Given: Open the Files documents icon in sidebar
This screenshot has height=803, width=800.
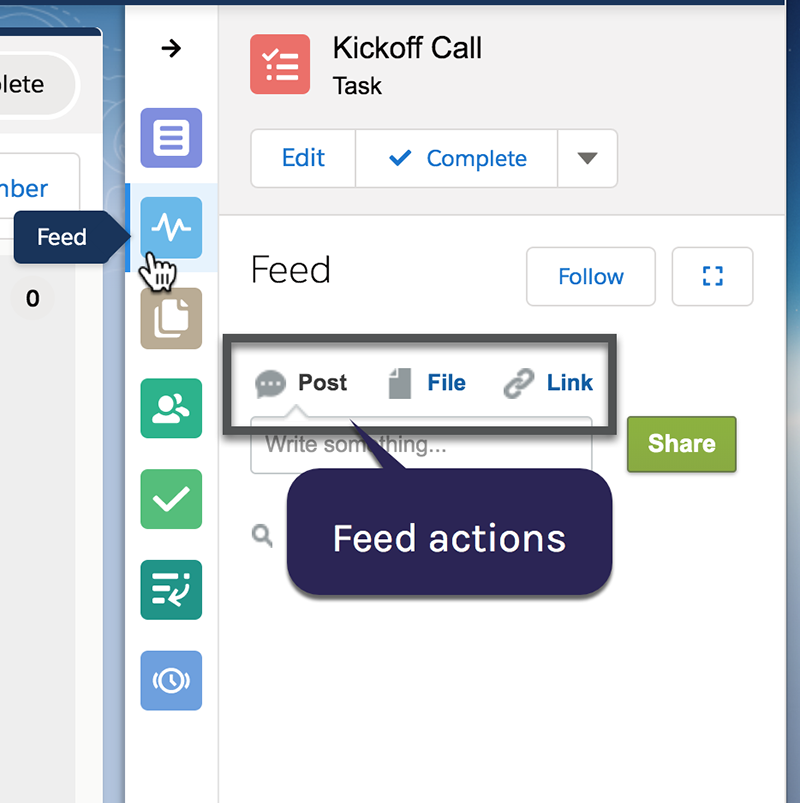Looking at the screenshot, I should coord(171,318).
